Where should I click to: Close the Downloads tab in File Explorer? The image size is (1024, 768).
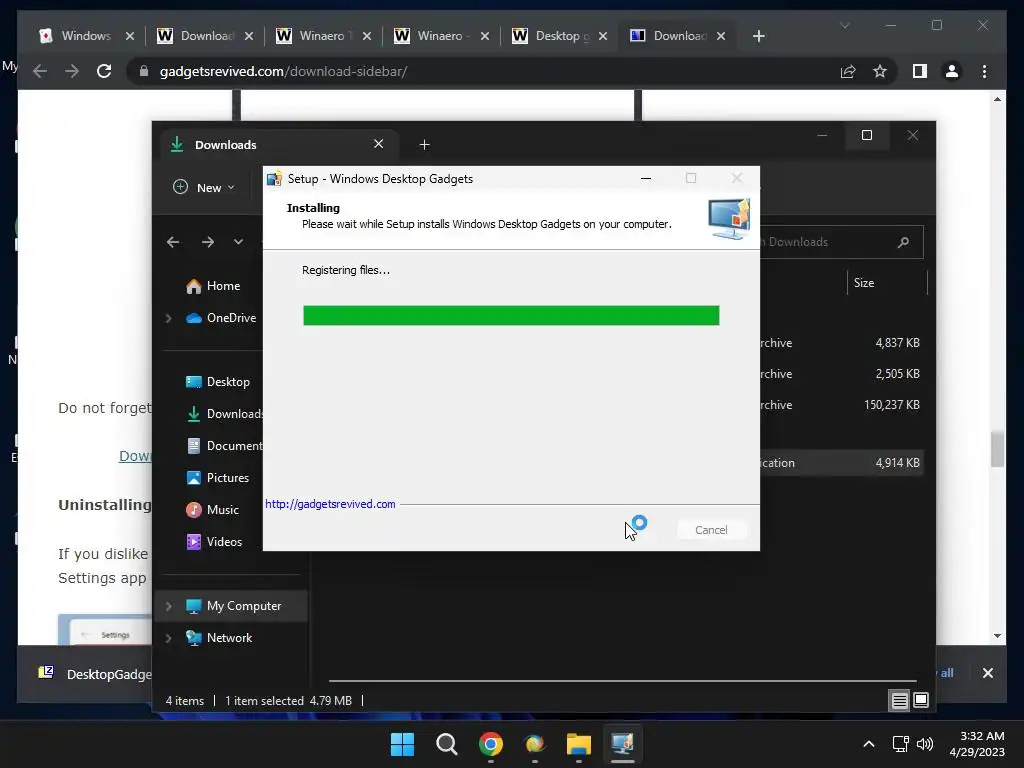pyautogui.click(x=379, y=144)
